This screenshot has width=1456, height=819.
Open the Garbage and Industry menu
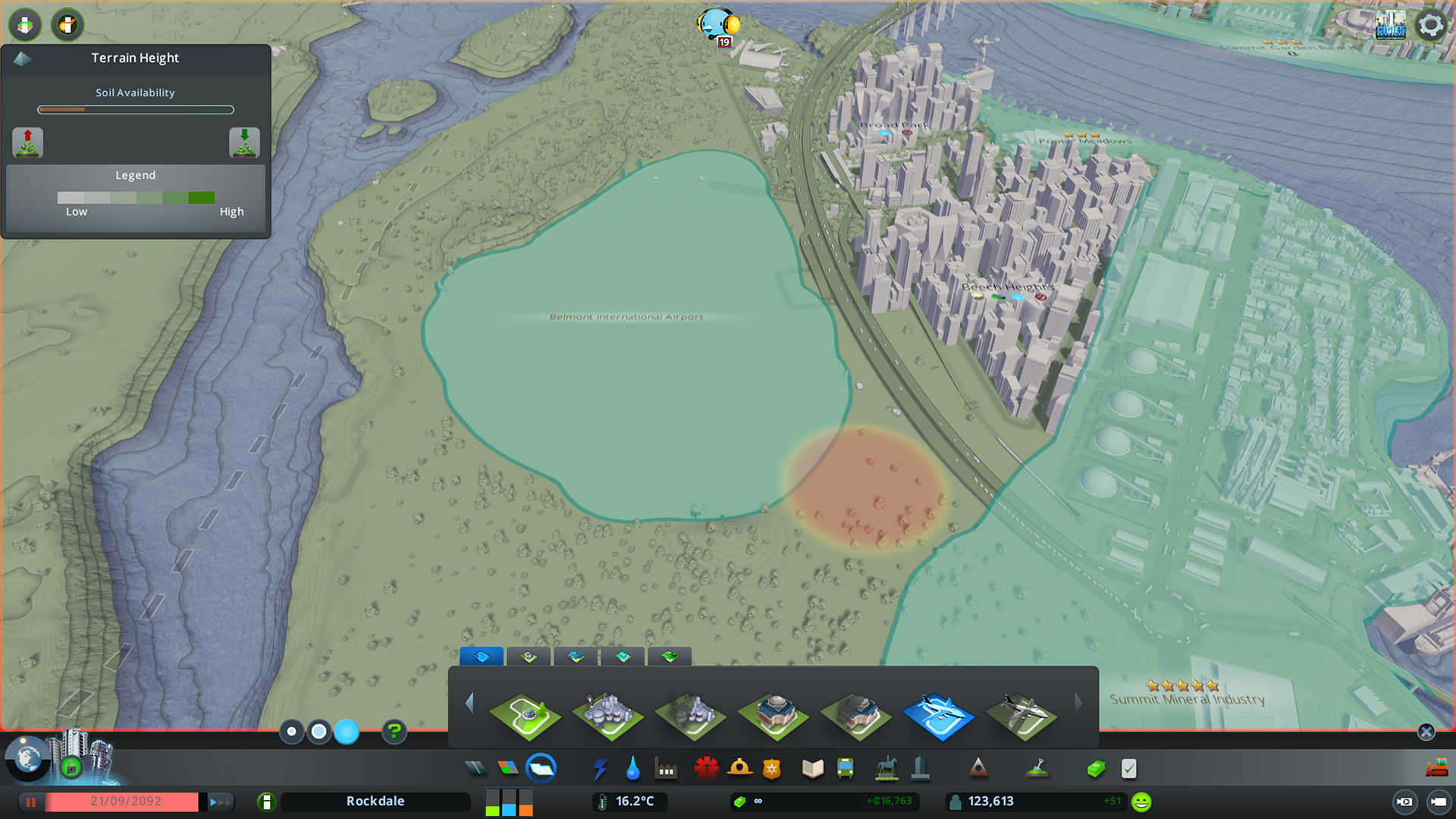(x=666, y=769)
